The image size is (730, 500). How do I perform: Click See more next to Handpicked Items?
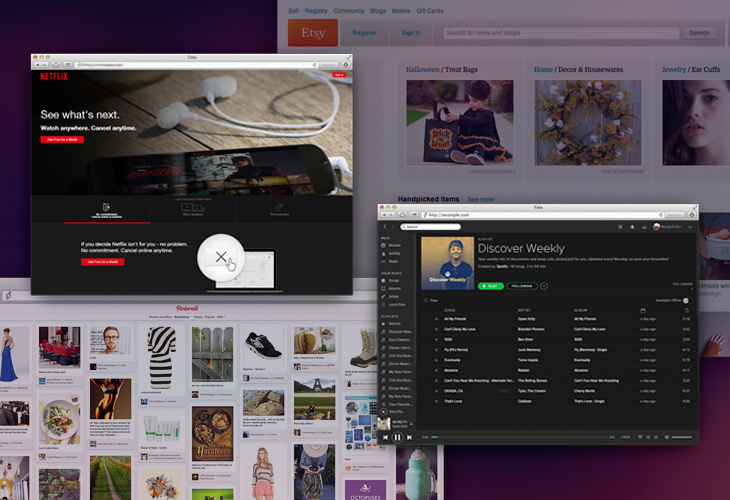coord(480,199)
